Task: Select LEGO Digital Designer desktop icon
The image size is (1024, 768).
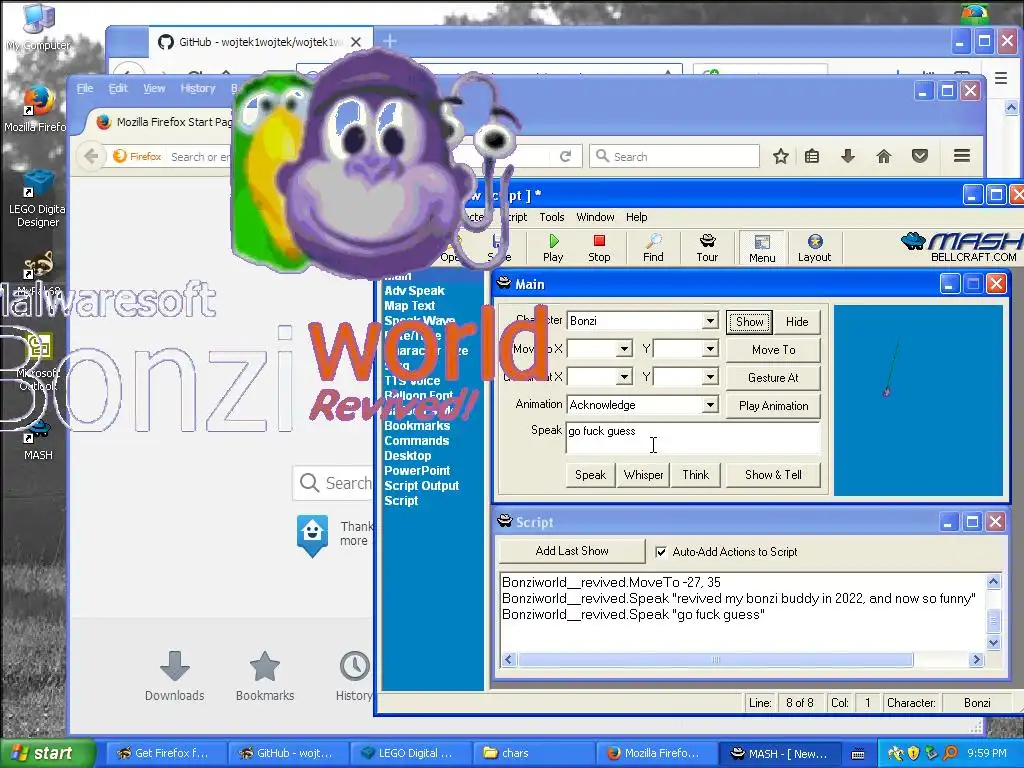Action: 37,199
